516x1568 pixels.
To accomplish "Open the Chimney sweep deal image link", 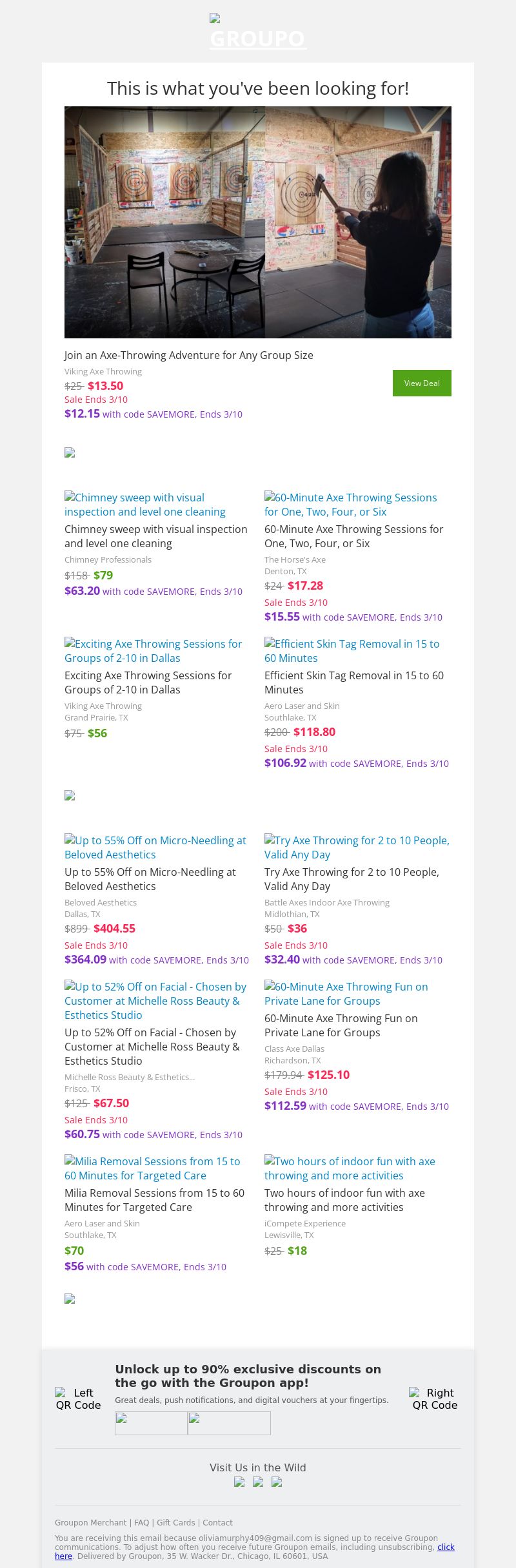I will pos(145,505).
